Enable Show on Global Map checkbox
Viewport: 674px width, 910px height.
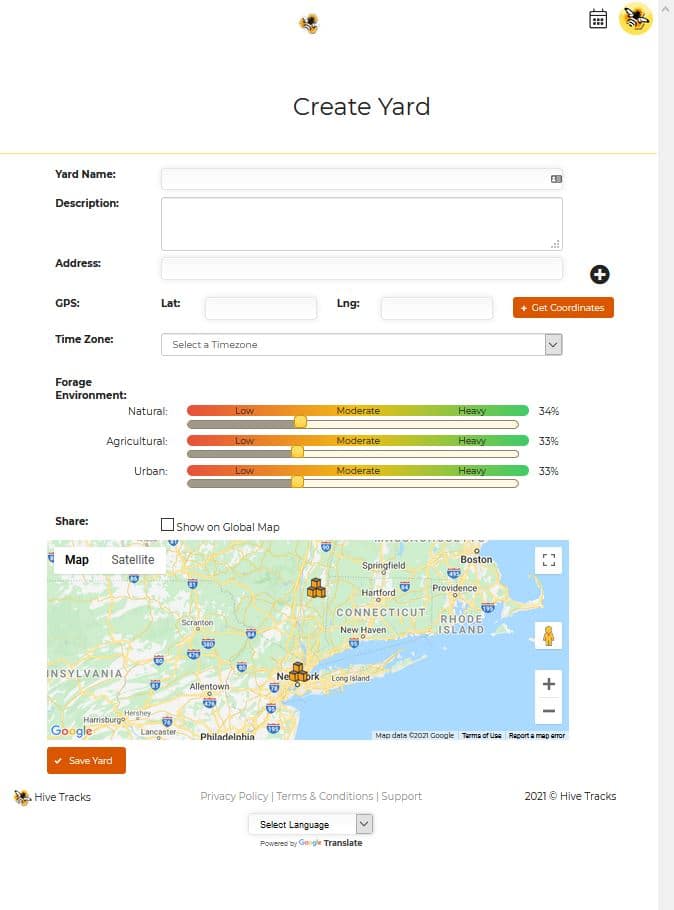(x=167, y=525)
